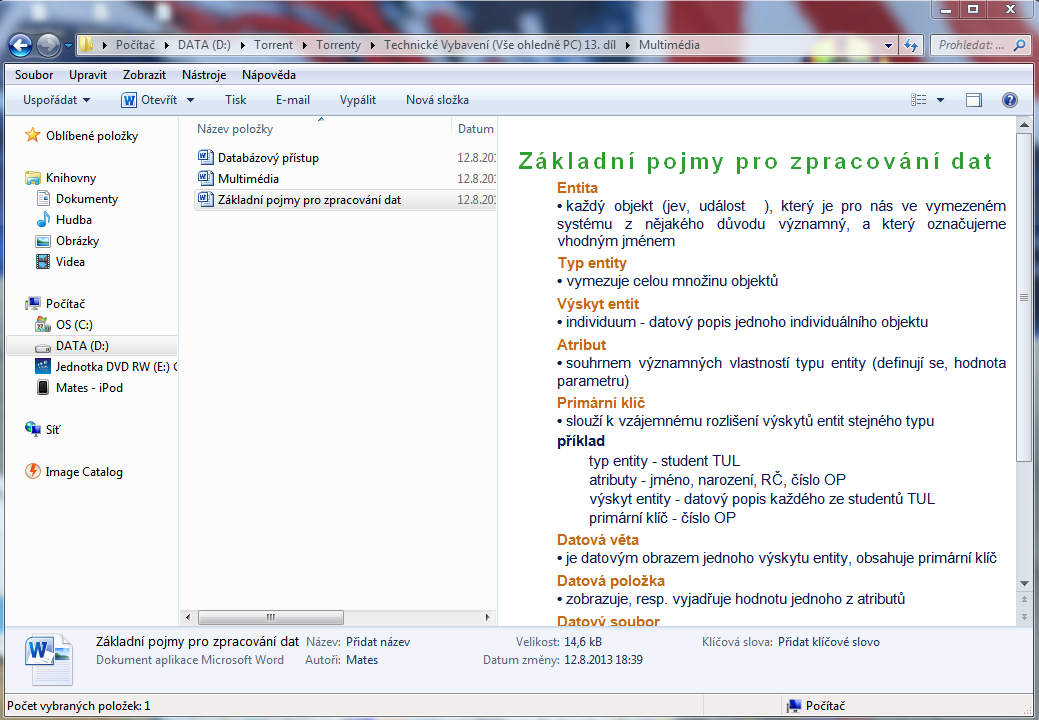Sort by Název položky column header
1039x720 pixels.
click(x=235, y=129)
